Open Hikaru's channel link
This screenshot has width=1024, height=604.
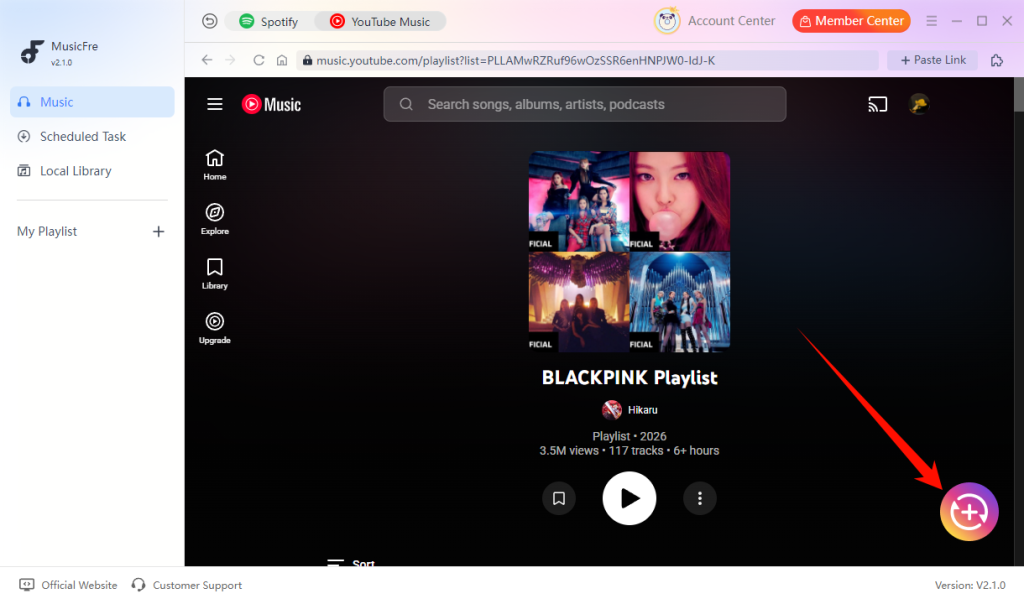point(643,410)
